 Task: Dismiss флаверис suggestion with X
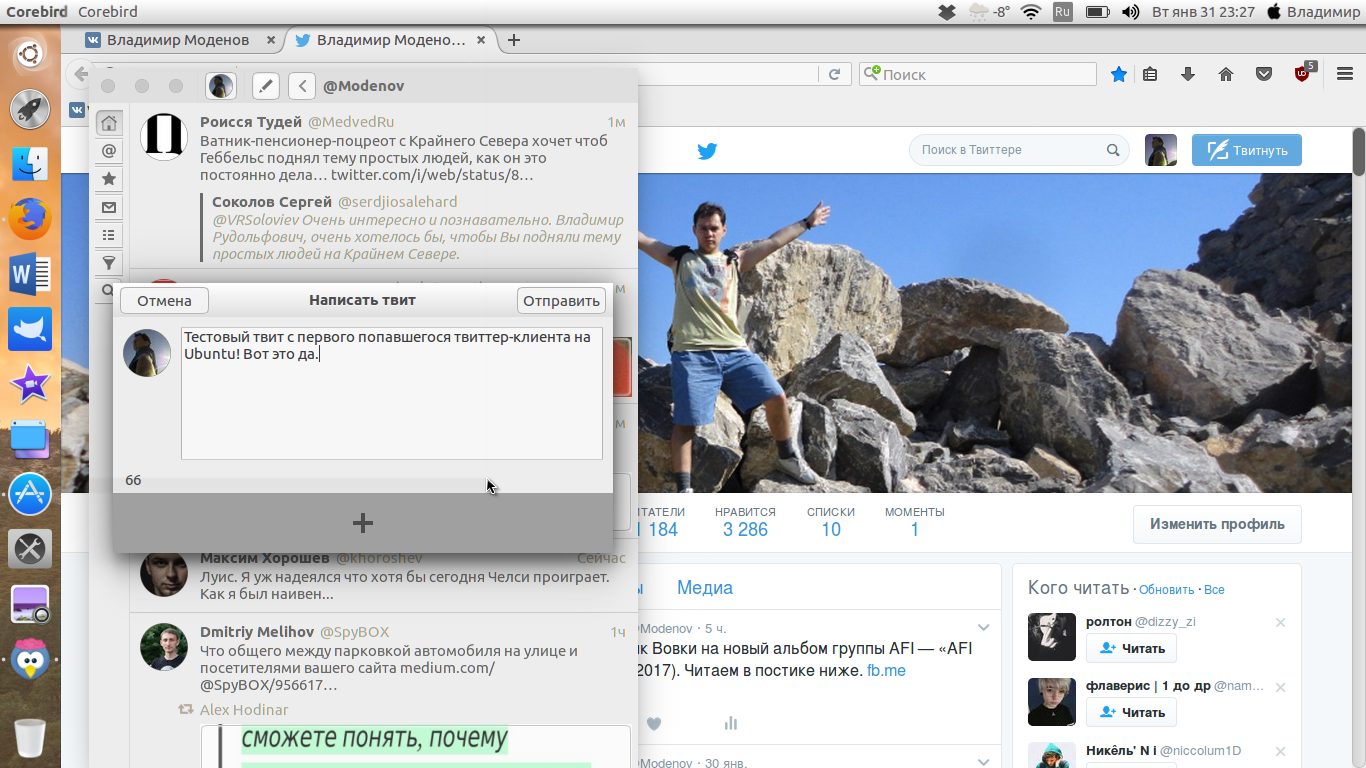pyautogui.click(x=1280, y=687)
